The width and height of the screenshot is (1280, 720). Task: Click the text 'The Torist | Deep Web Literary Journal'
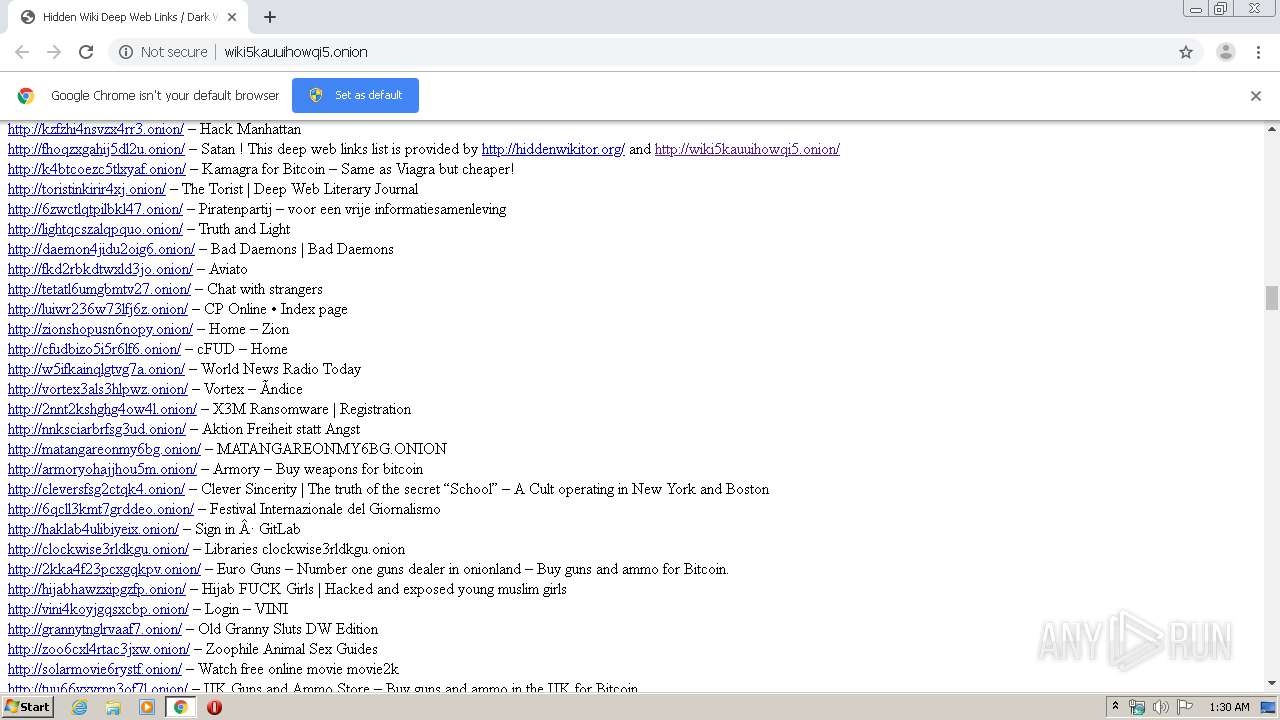pyautogui.click(x=300, y=189)
